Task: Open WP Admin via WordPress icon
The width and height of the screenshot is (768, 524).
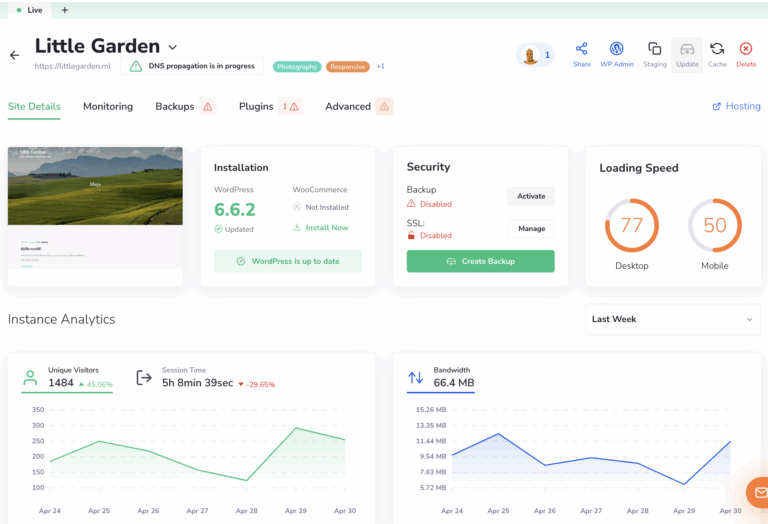Action: coord(616,48)
